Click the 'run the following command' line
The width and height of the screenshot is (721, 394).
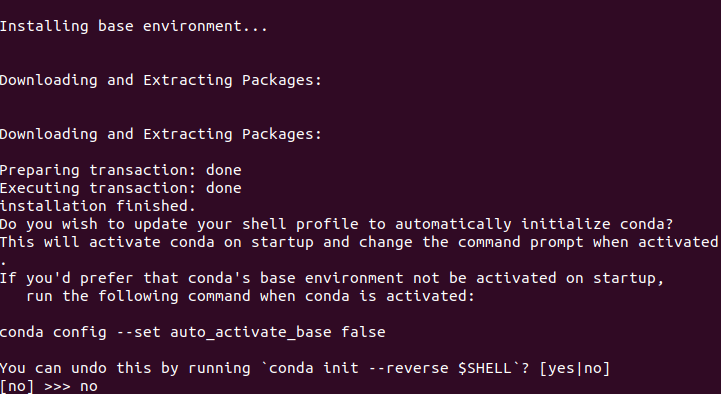pyautogui.click(x=250, y=296)
